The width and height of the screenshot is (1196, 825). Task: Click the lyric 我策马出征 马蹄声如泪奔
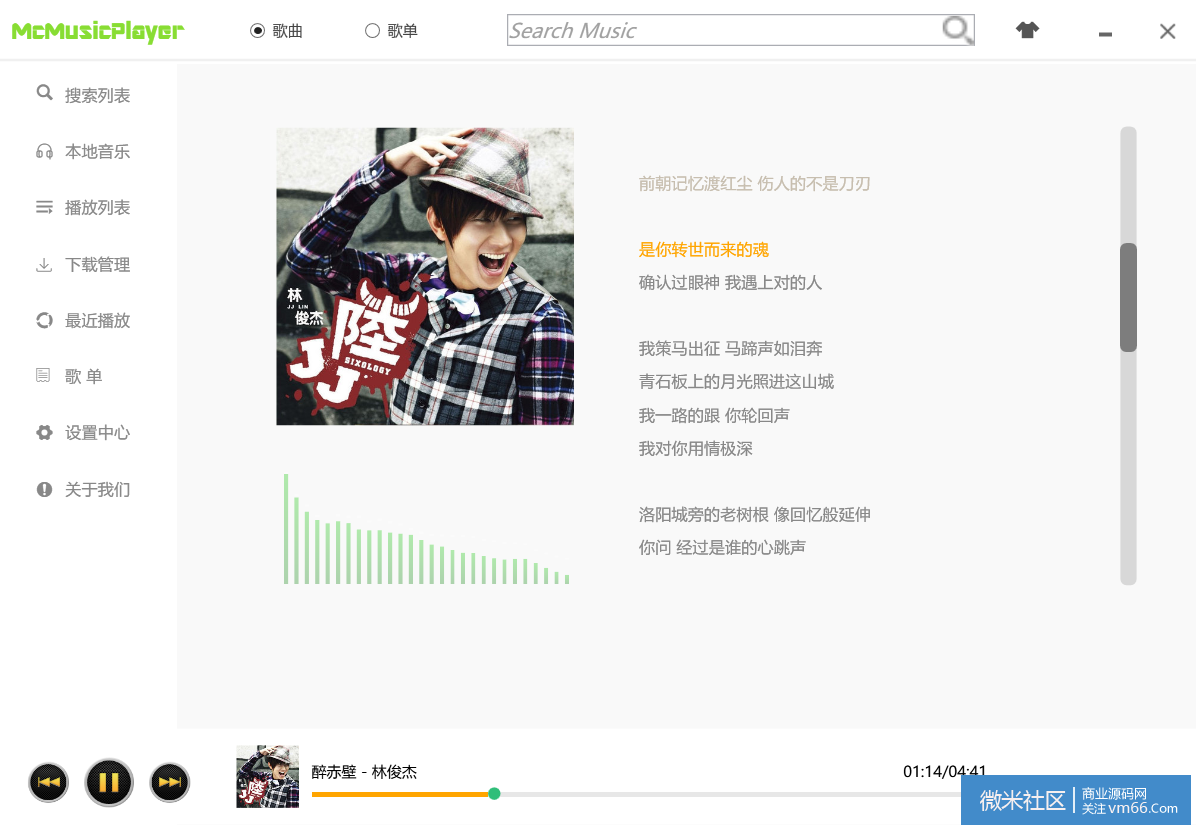tap(730, 348)
